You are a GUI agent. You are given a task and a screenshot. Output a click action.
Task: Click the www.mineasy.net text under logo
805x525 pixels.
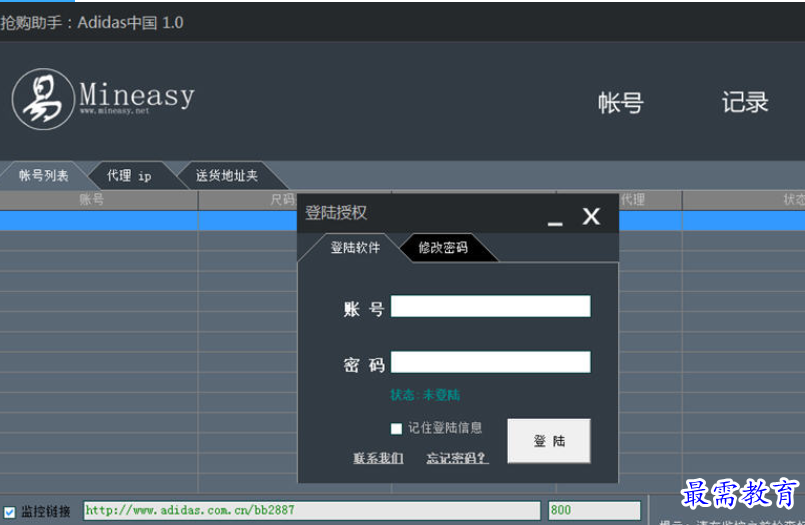(x=114, y=110)
